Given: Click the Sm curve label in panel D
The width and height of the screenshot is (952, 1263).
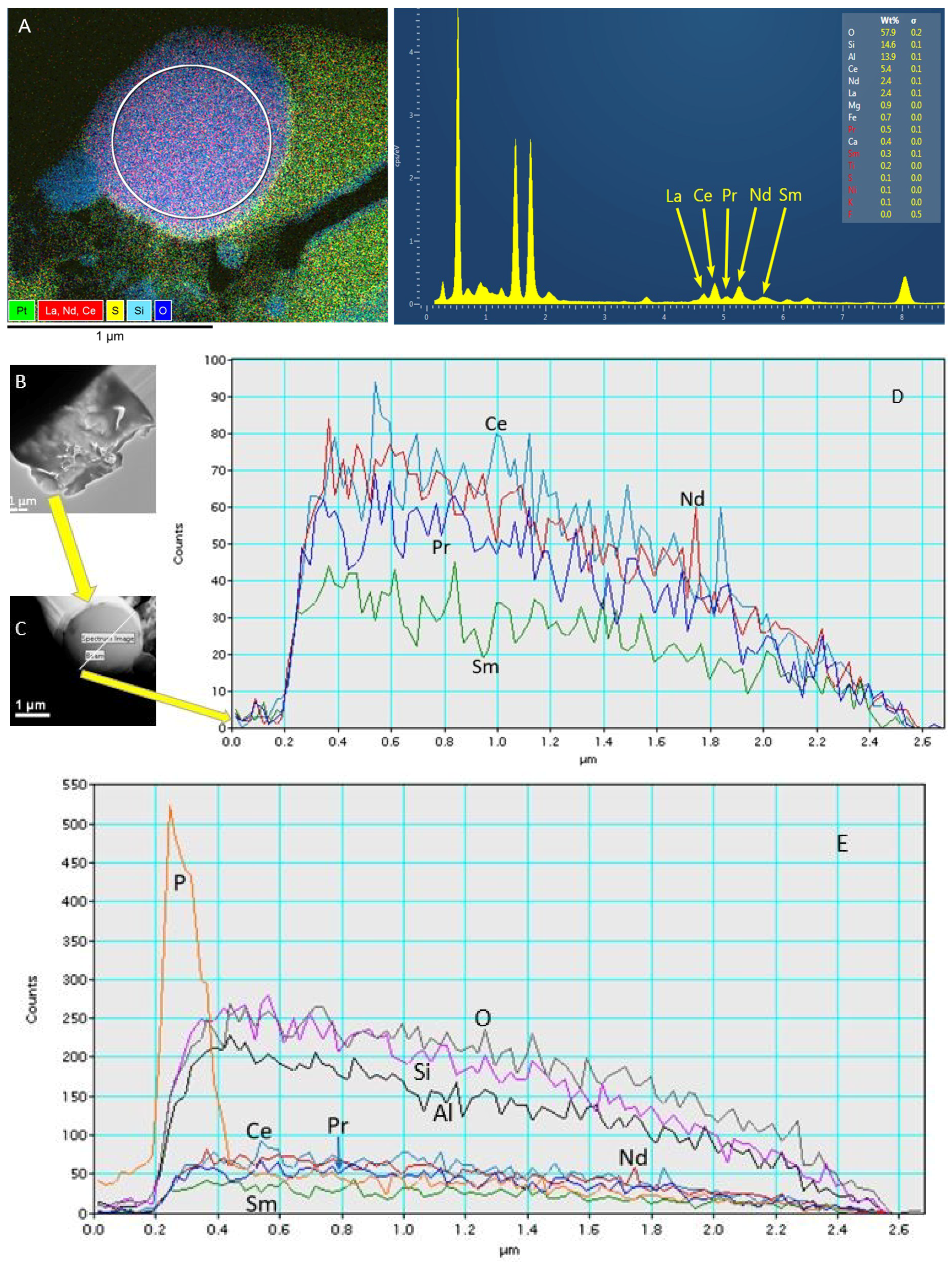Looking at the screenshot, I should click(x=485, y=666).
